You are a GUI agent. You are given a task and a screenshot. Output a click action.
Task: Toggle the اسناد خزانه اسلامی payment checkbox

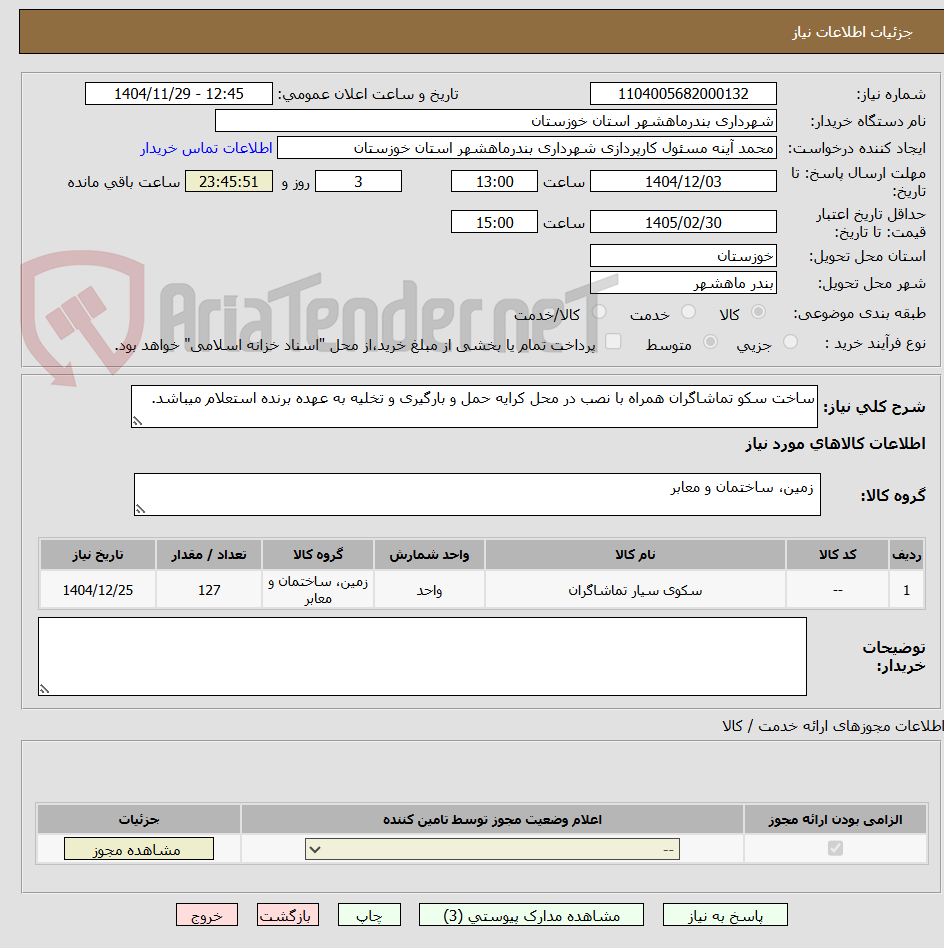coord(613,341)
